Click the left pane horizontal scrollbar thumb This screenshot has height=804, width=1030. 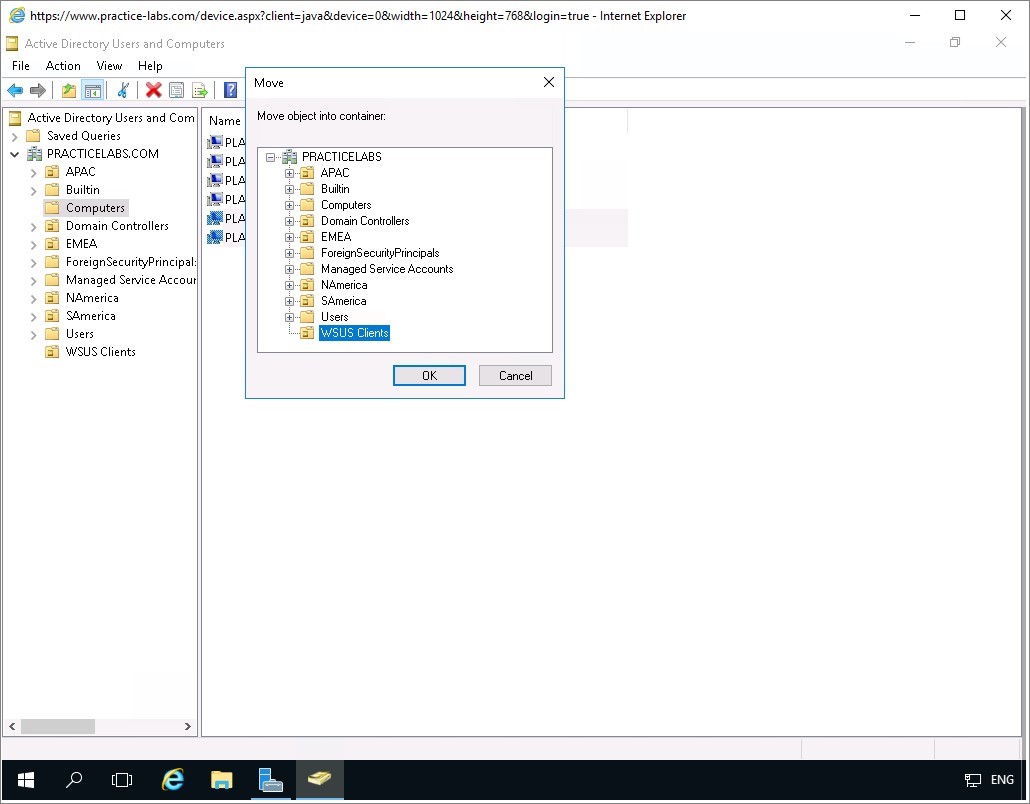click(57, 727)
